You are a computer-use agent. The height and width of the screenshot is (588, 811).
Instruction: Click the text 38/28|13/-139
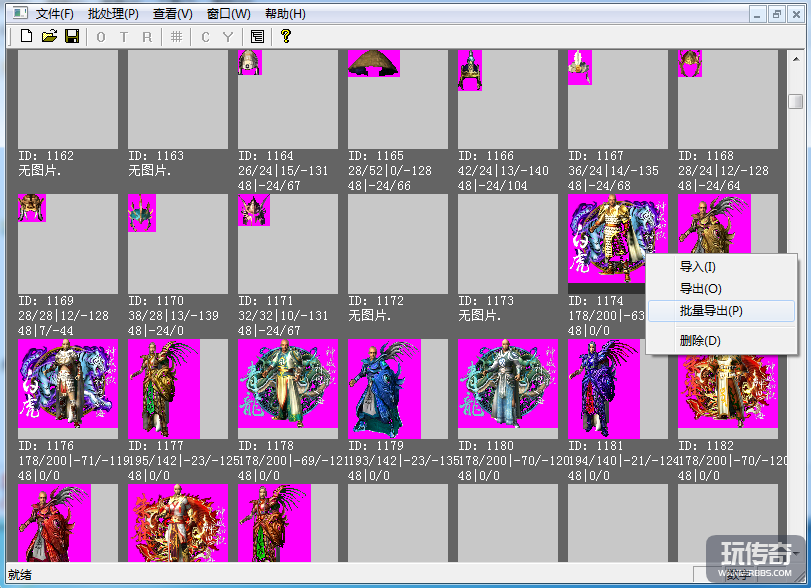click(173, 315)
